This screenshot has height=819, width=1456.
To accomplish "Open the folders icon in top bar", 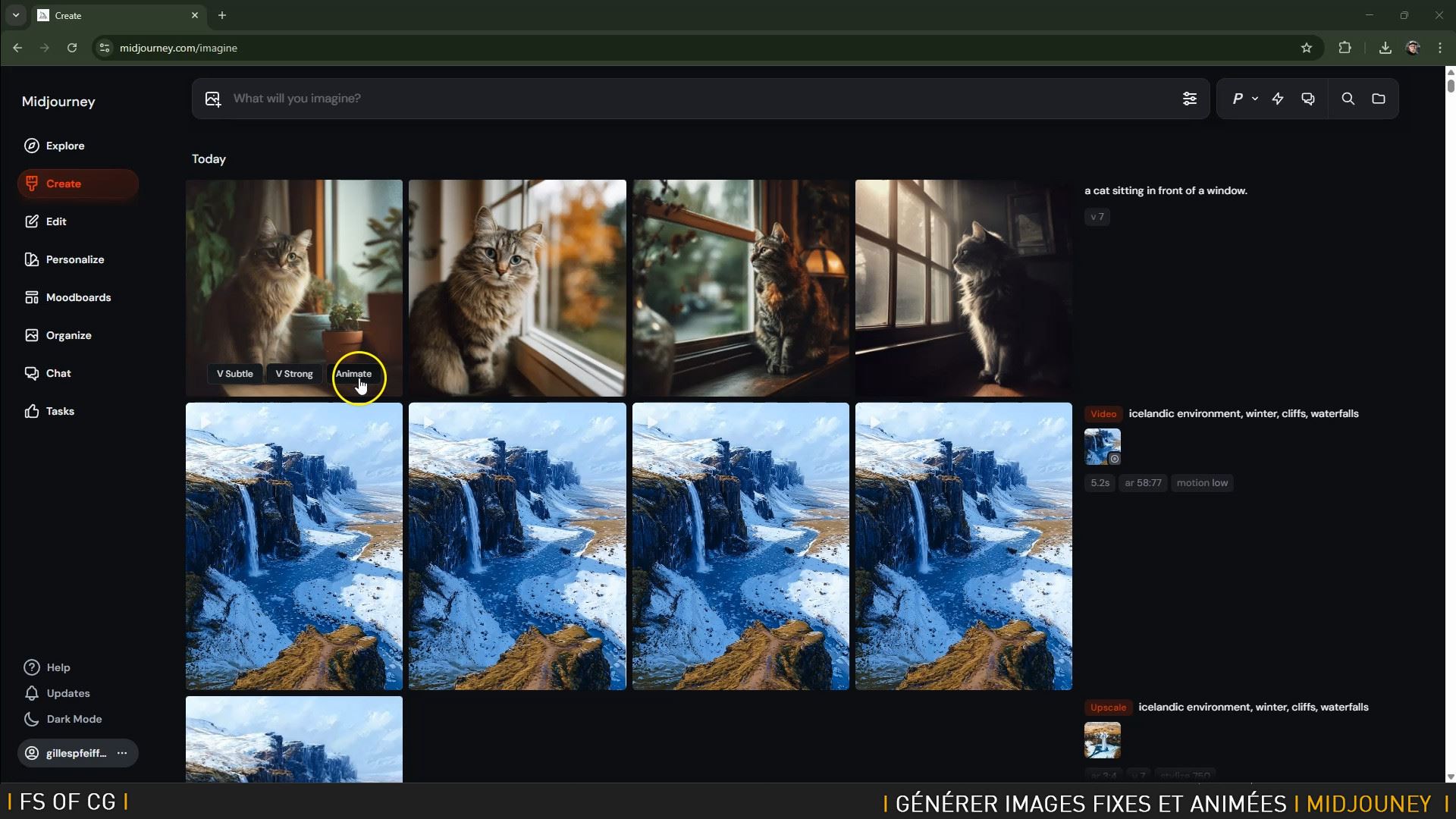I will [1379, 99].
